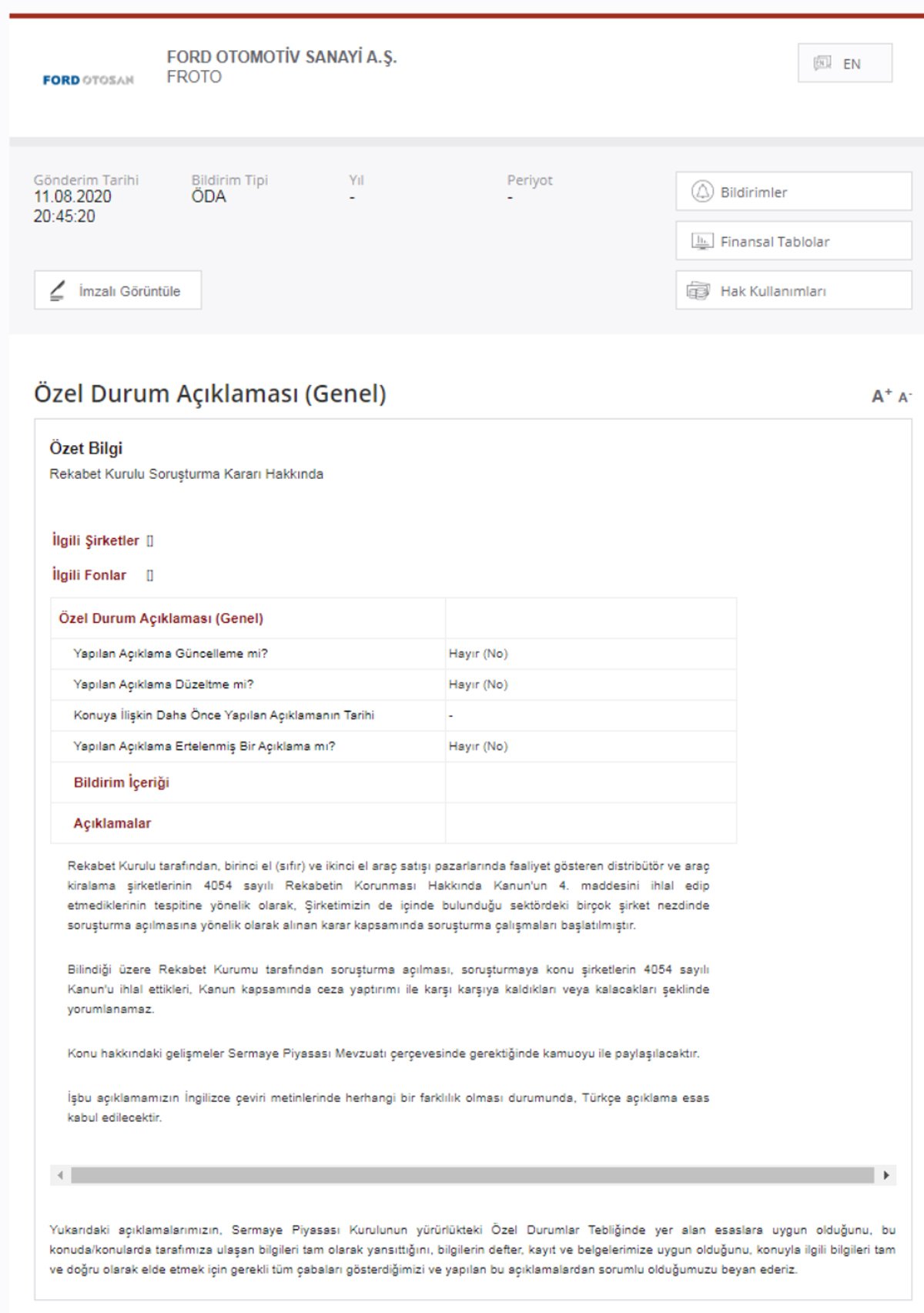924x1313 pixels.
Task: Click Konuya İlişkin Daha Önce Yapılan Açıklamanın Tarihi
Action: pos(224,715)
